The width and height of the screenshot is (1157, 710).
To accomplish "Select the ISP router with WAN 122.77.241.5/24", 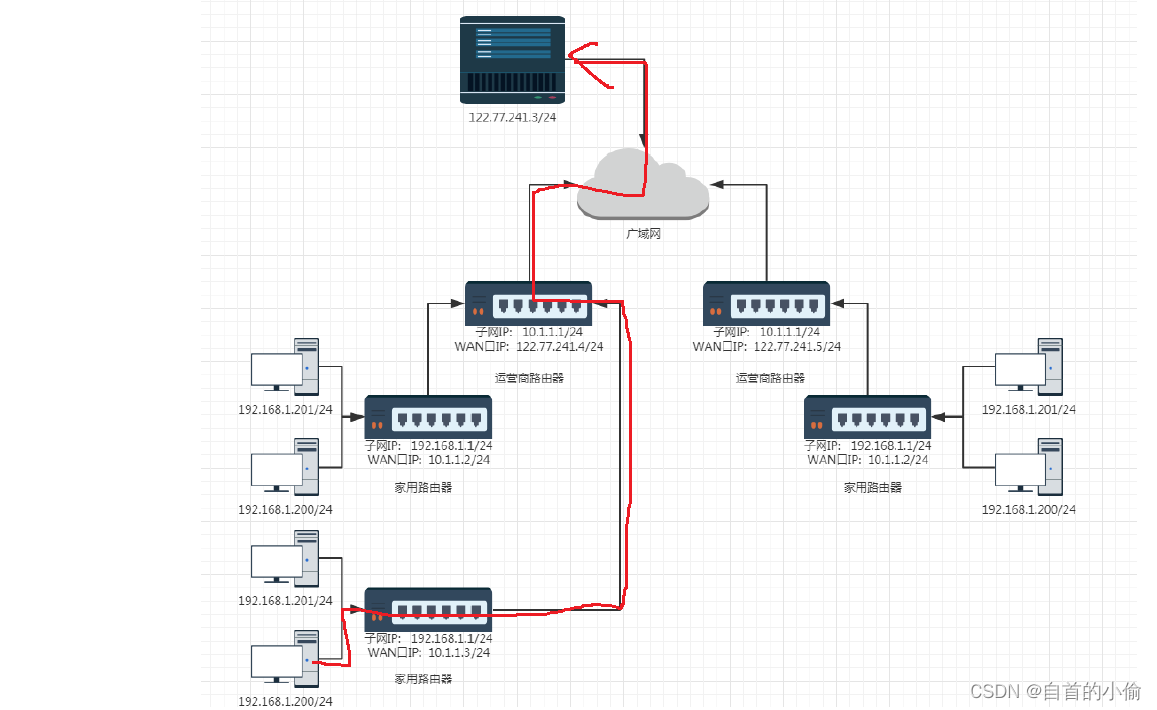I will point(766,303).
